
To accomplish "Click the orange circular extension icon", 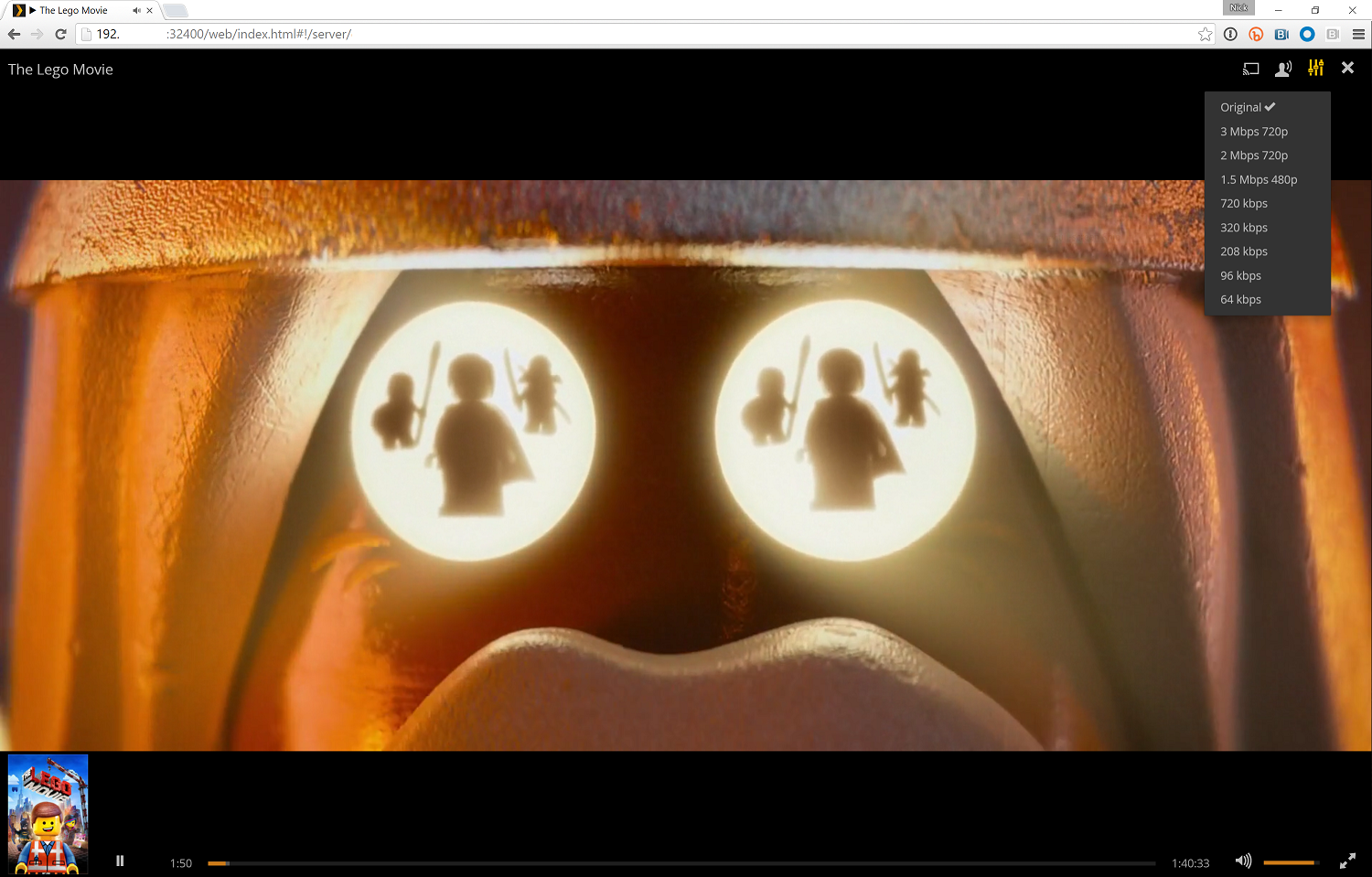I will point(1256,34).
